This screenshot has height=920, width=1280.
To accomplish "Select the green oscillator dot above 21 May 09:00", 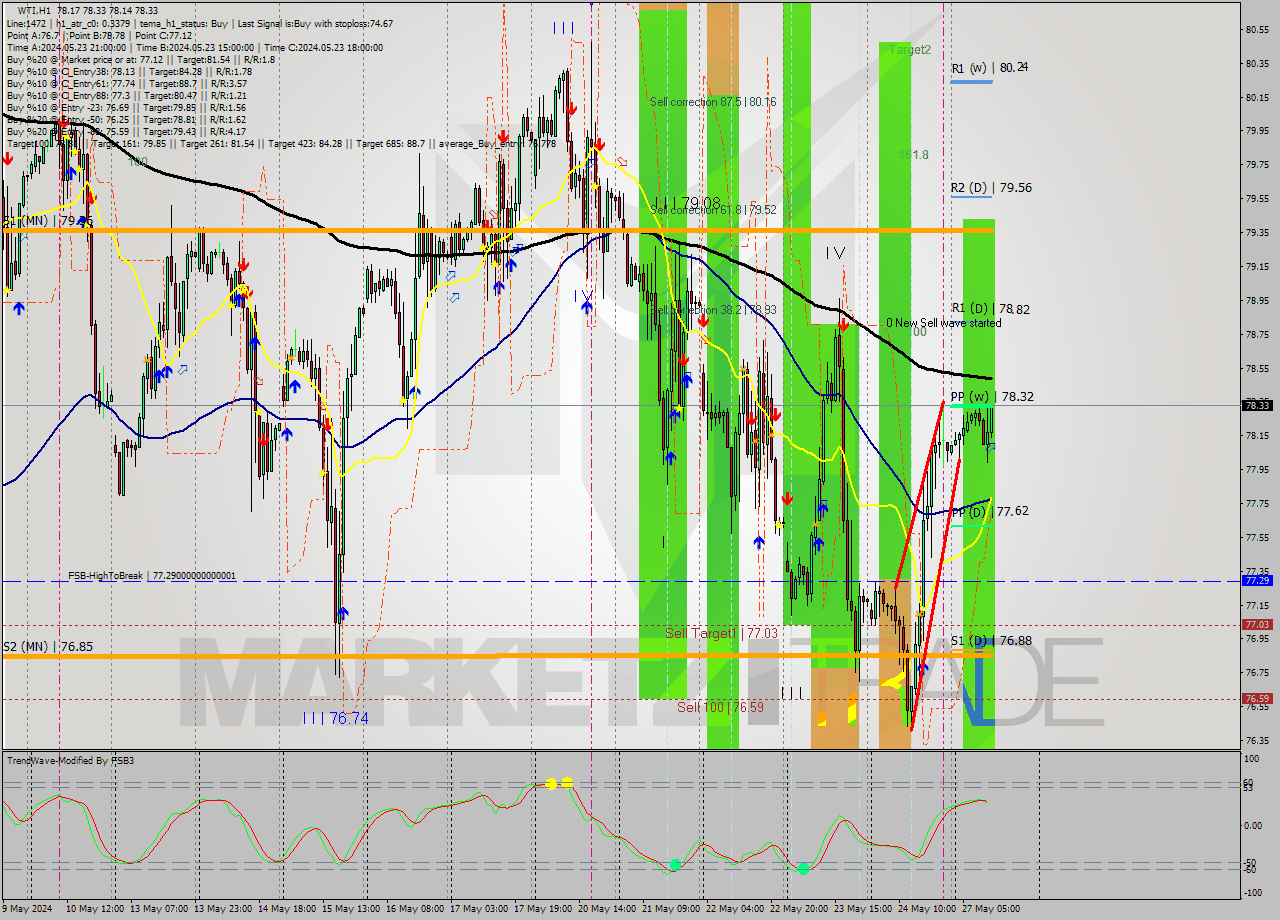I will (675, 865).
